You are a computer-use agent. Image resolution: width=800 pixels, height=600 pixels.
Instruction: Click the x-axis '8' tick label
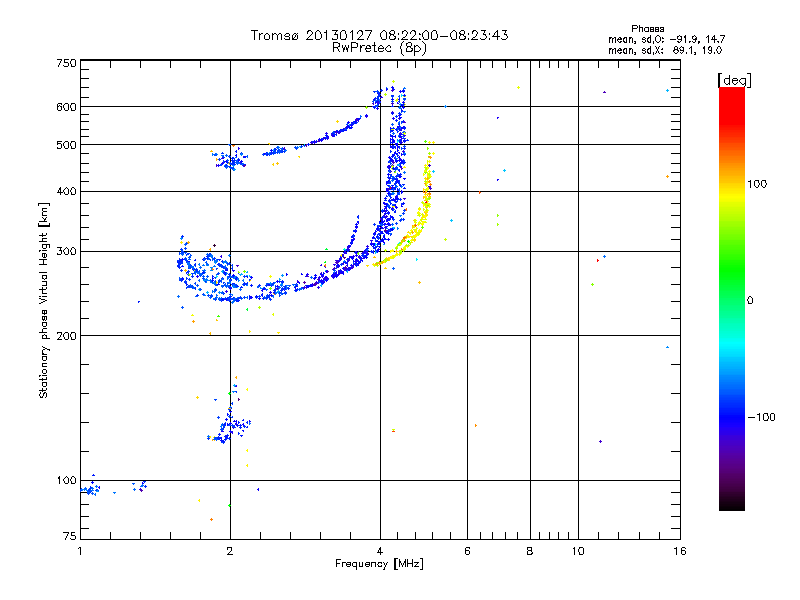point(530,551)
